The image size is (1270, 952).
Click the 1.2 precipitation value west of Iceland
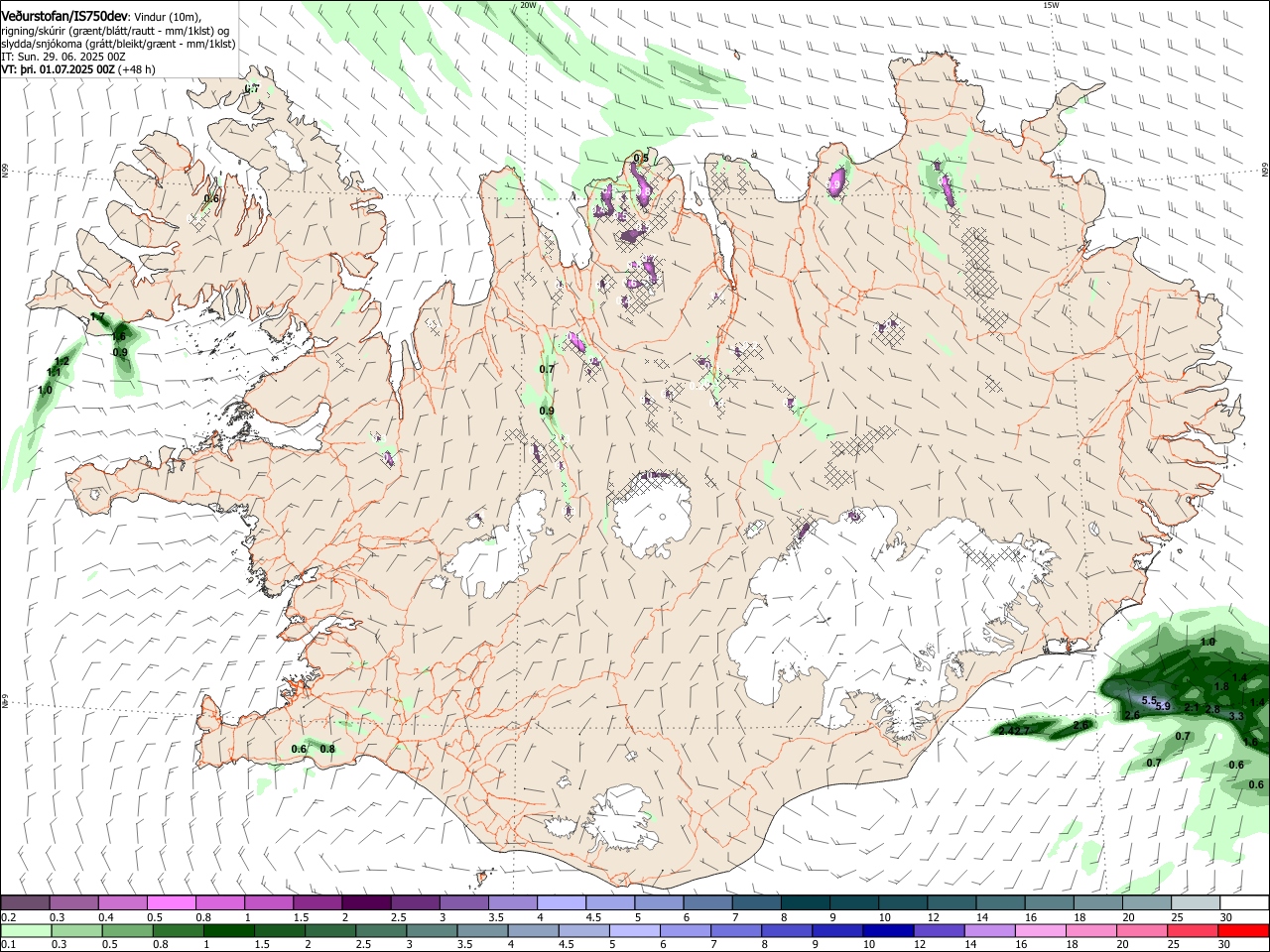click(62, 361)
